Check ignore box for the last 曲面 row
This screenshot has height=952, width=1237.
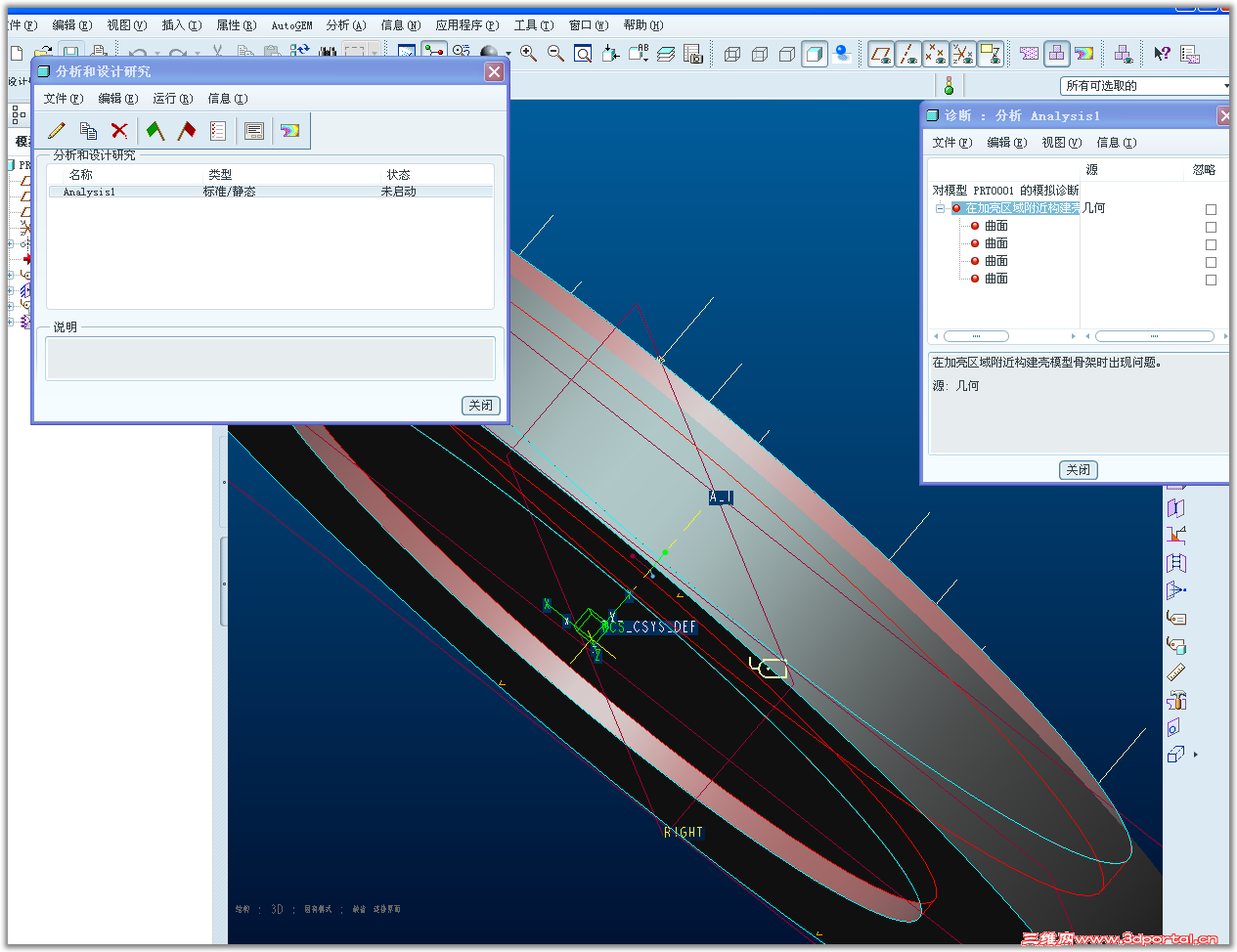(1211, 280)
